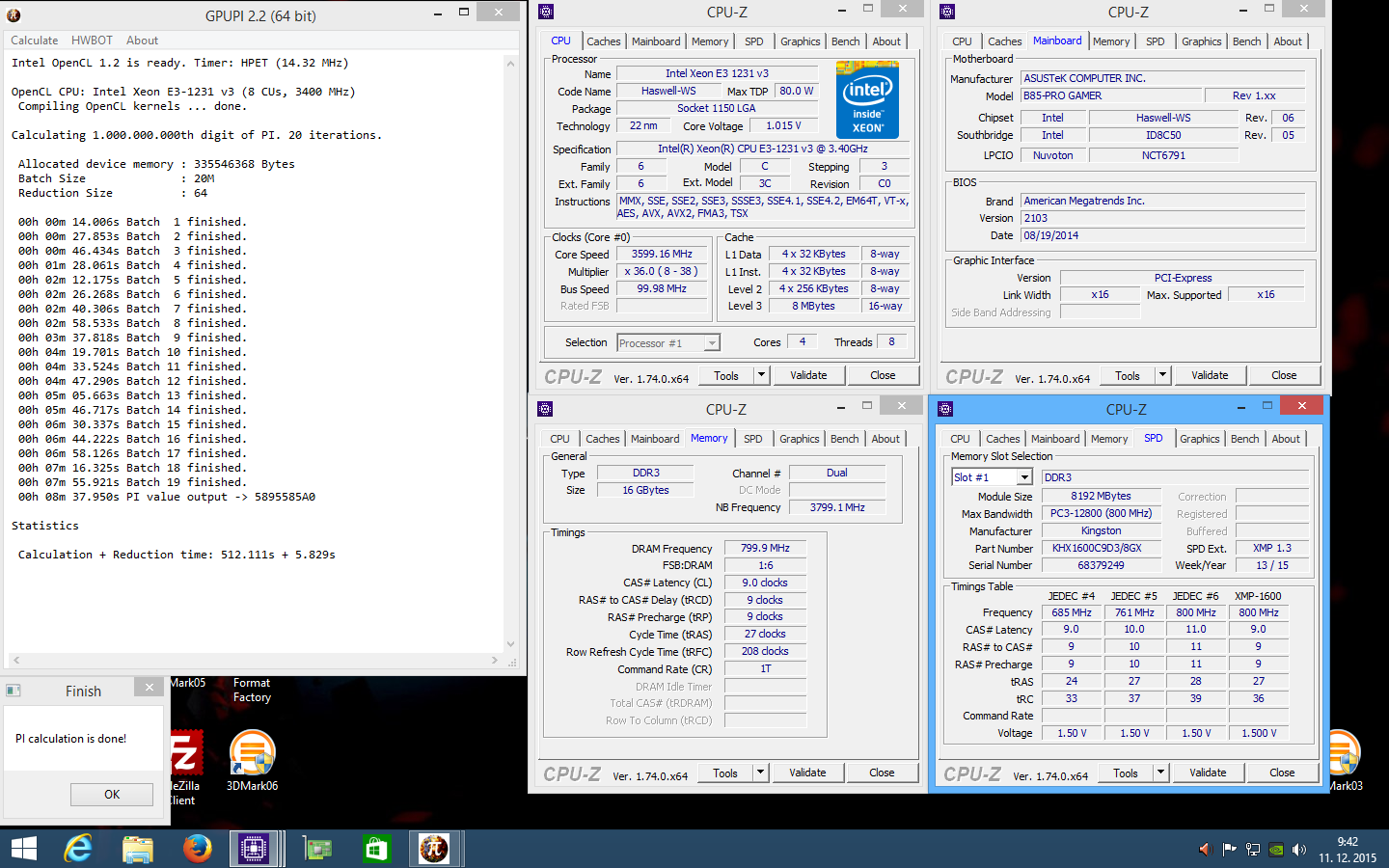Image resolution: width=1389 pixels, height=868 pixels.
Task: Open green hardware app in taskbar
Action: click(x=317, y=849)
